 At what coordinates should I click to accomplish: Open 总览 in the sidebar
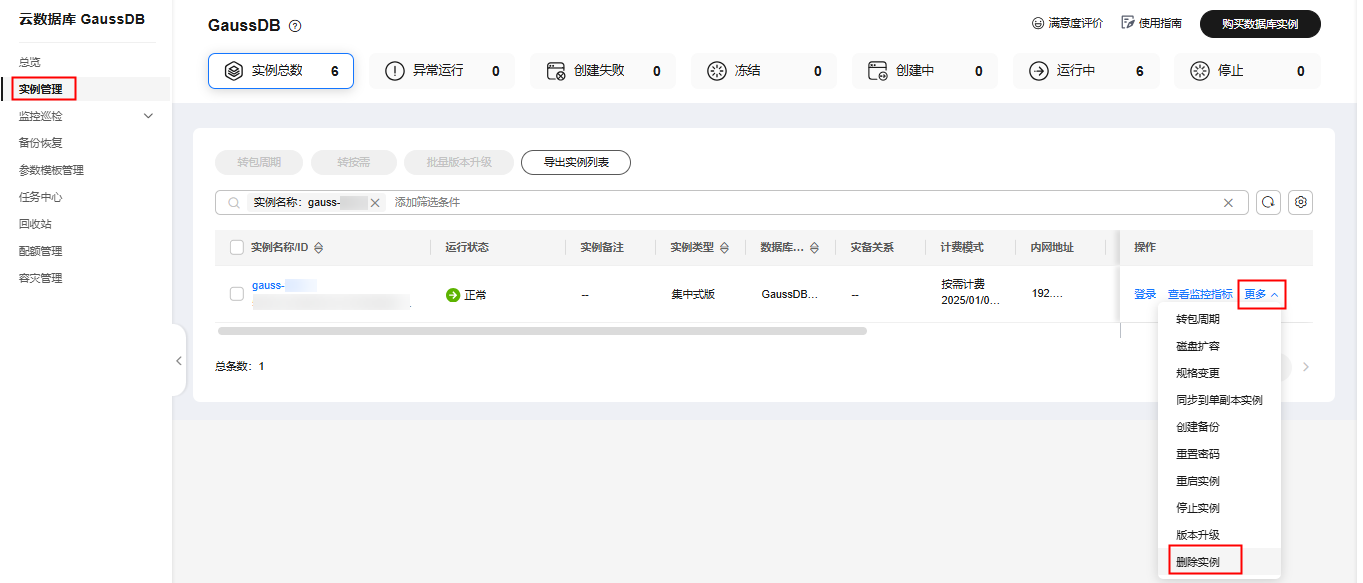coord(30,62)
